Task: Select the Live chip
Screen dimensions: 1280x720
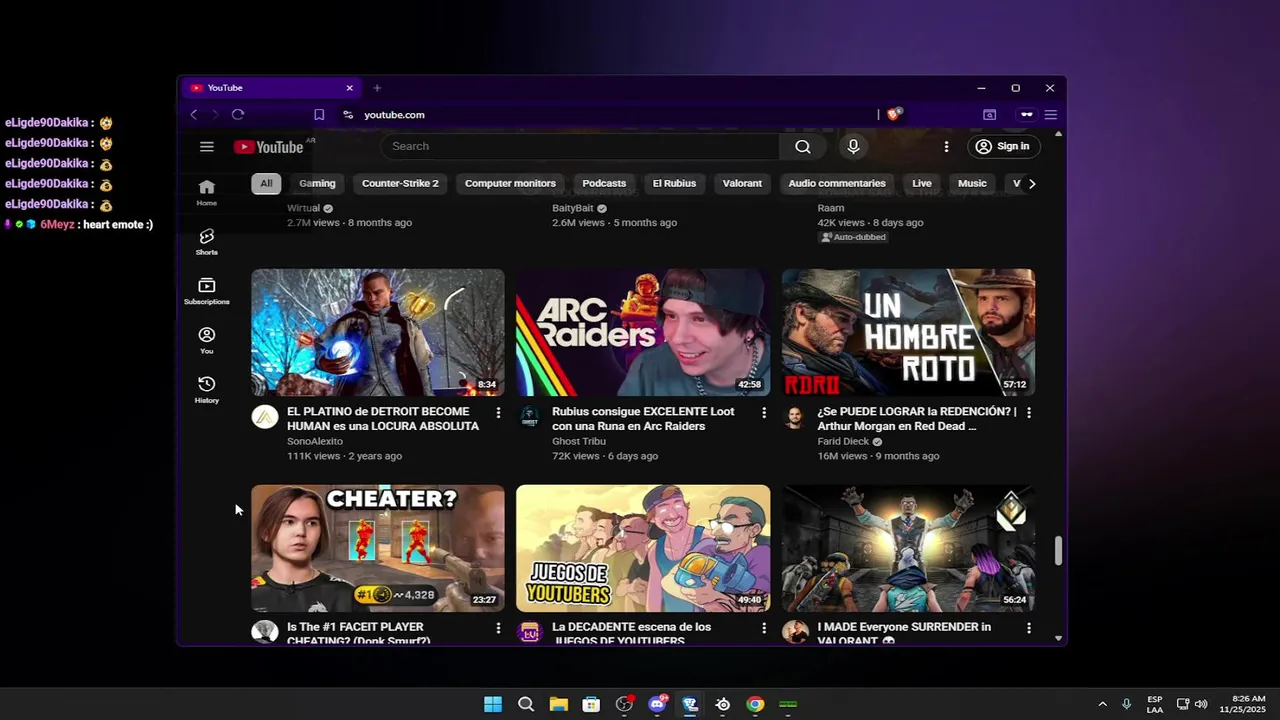Action: (922, 184)
